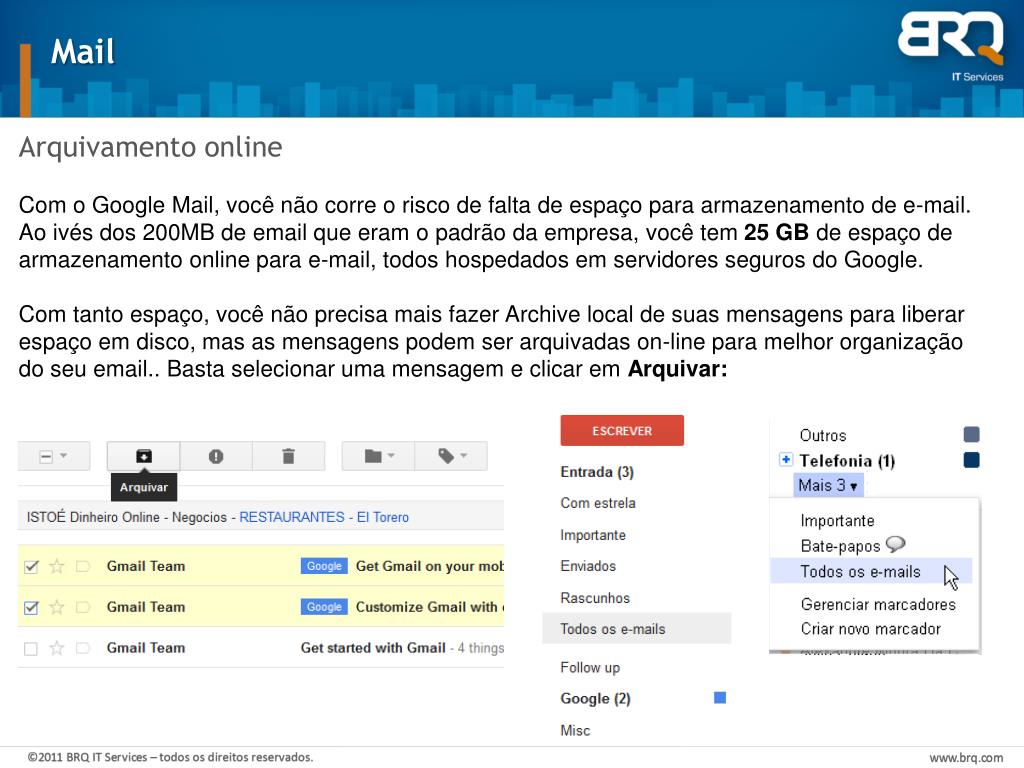Open the Rascunhos folder
This screenshot has width=1024, height=768.
click(x=595, y=598)
